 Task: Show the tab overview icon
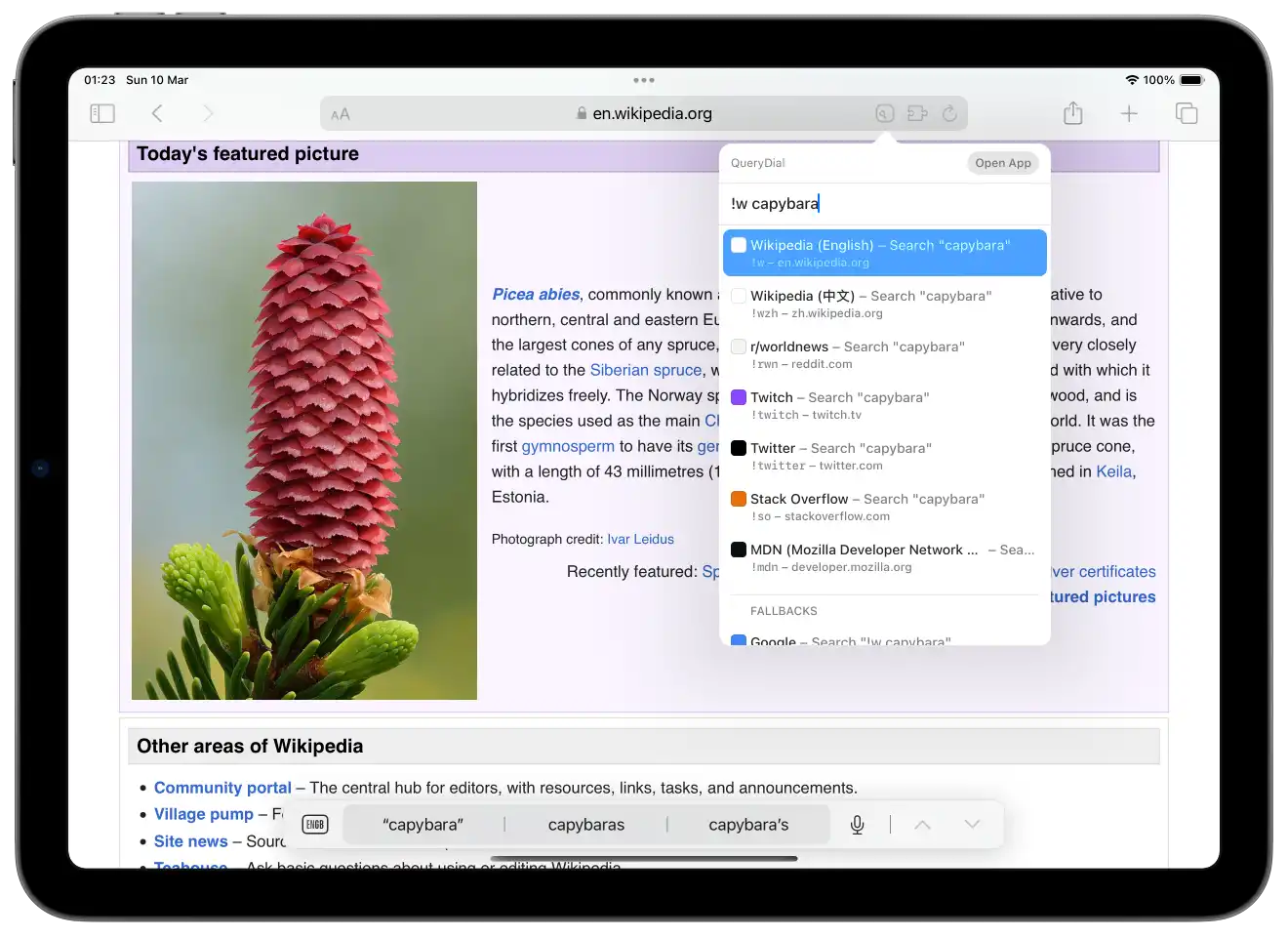pyautogui.click(x=1187, y=114)
